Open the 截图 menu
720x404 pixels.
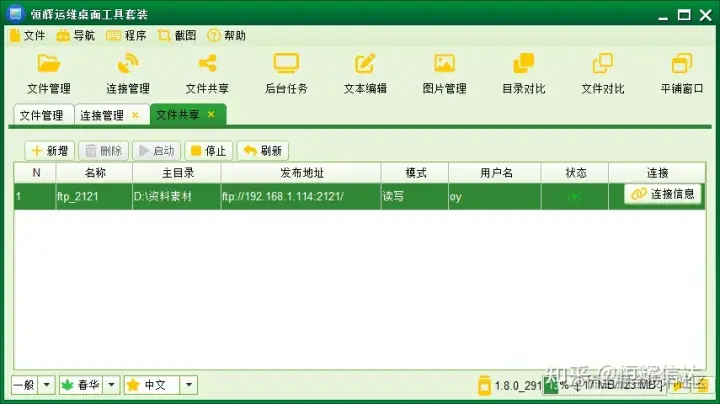177,35
